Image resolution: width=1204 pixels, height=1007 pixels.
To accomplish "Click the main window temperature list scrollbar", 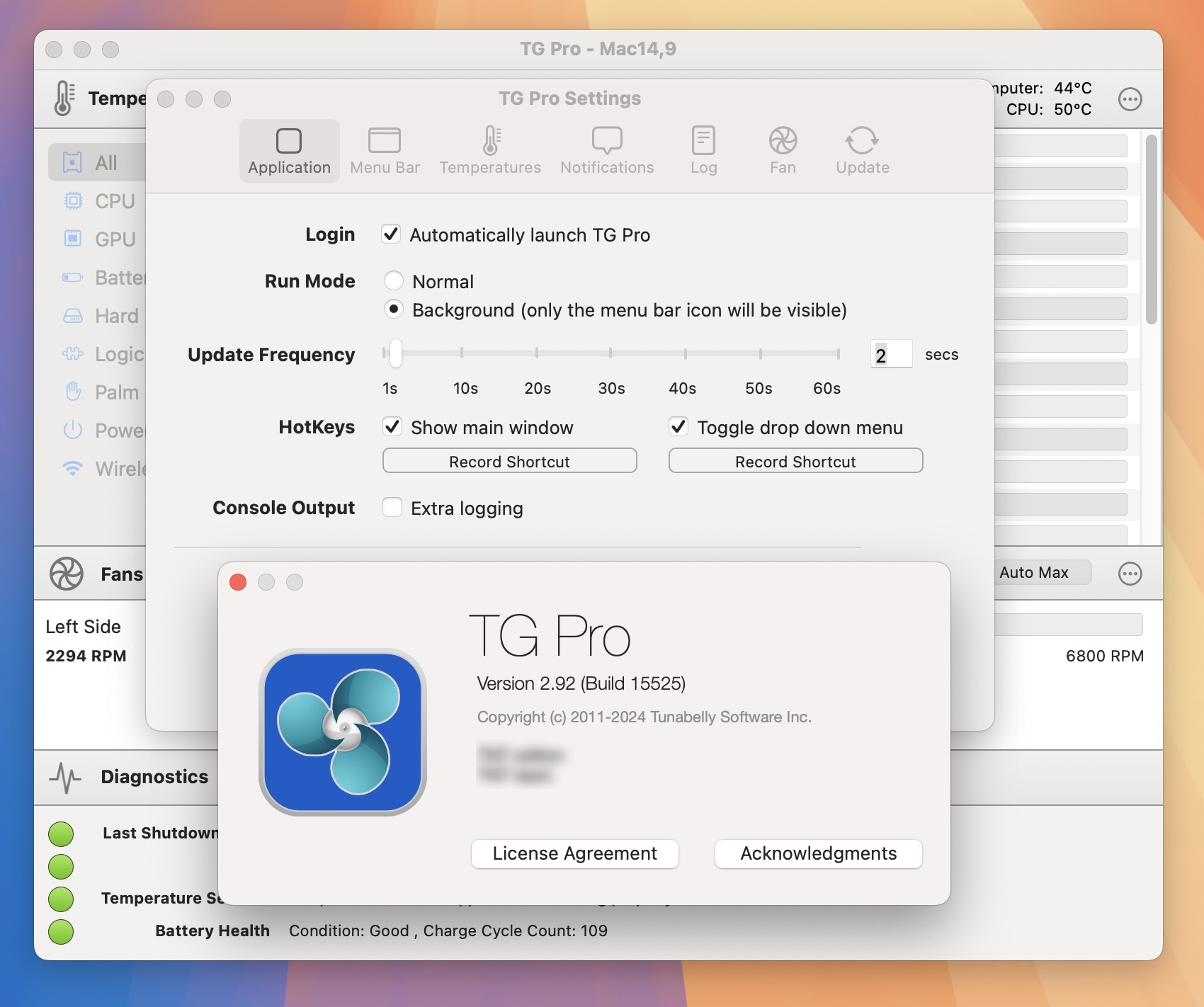I will point(1152,229).
